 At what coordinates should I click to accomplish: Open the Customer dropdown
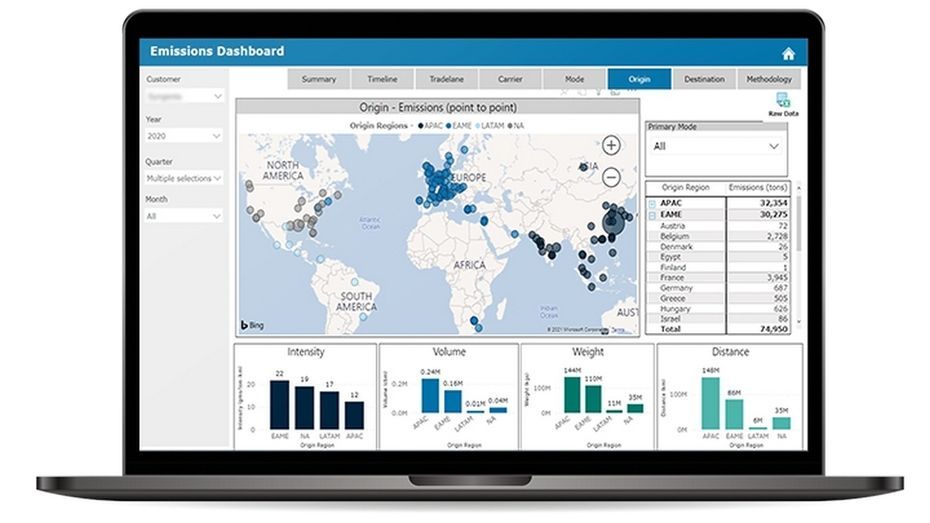[x=184, y=96]
